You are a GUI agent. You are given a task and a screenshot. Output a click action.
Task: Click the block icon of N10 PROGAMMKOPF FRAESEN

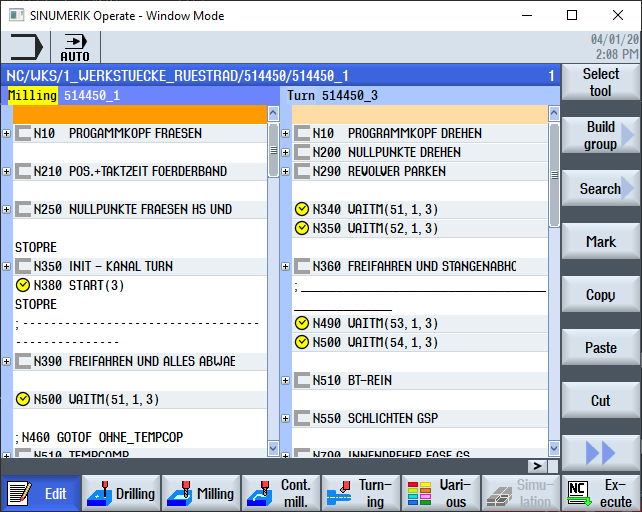click(x=23, y=134)
